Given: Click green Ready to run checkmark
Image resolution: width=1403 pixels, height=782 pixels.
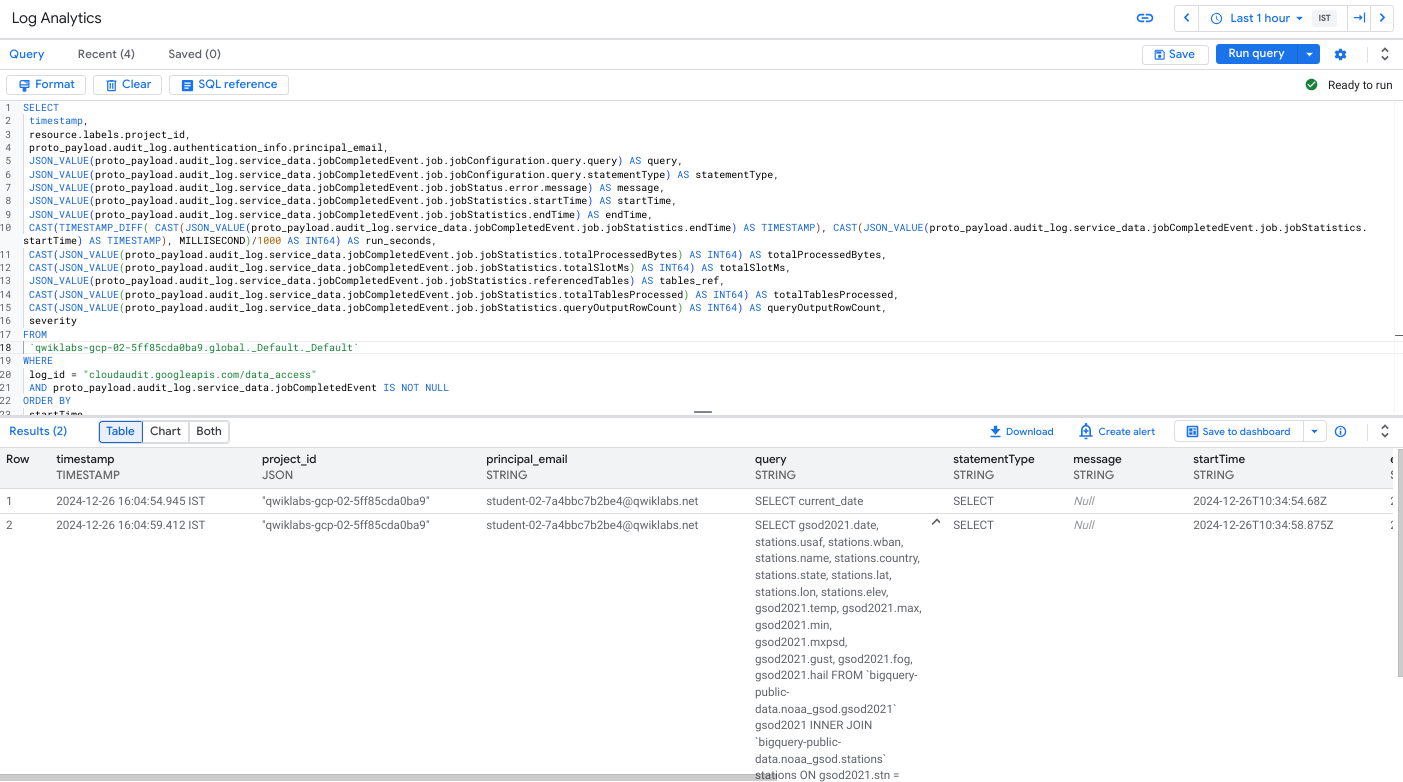Looking at the screenshot, I should (x=1312, y=85).
